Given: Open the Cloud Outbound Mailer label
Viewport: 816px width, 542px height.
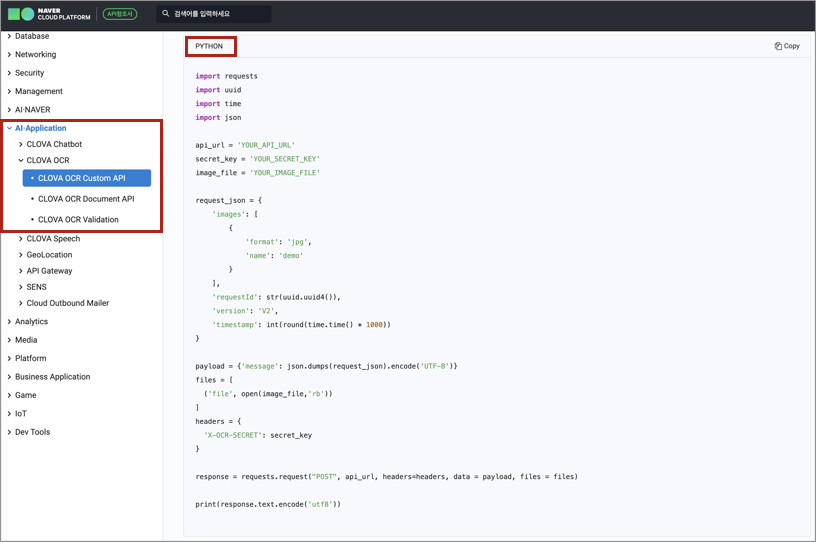Looking at the screenshot, I should [x=68, y=303].
